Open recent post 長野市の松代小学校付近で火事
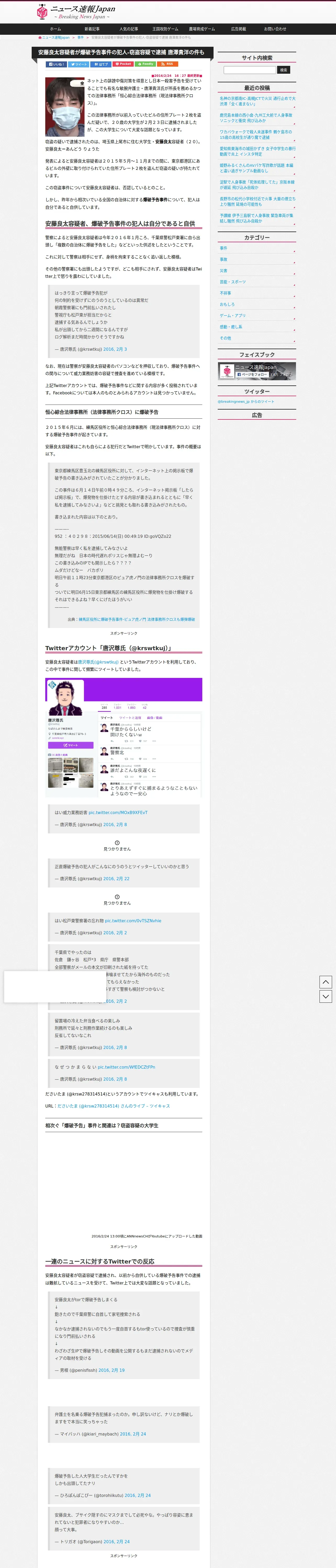 pyautogui.click(x=257, y=201)
